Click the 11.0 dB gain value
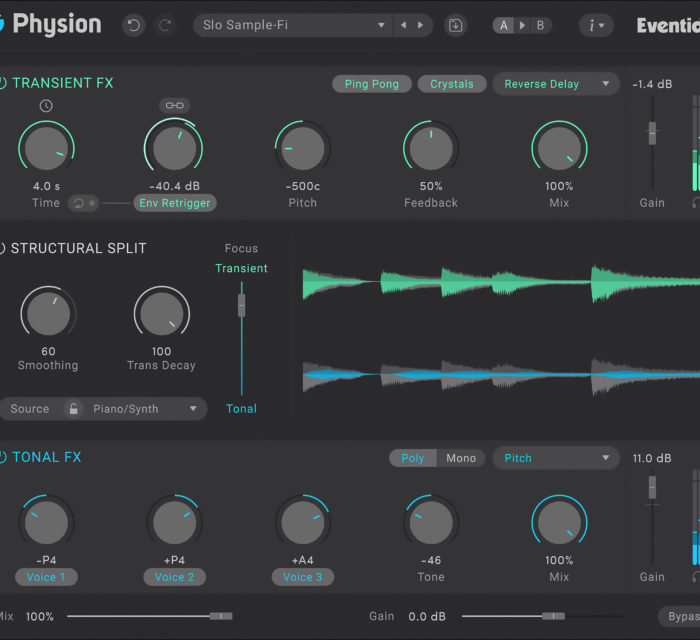The height and width of the screenshot is (640, 700). pos(652,458)
